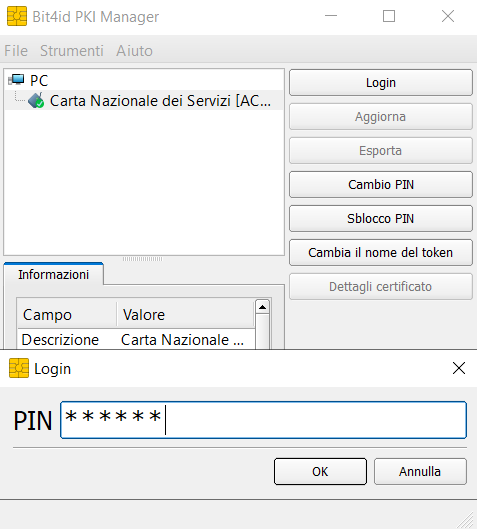Open the File menu
Viewport: 477px width, 529px height.
point(16,51)
